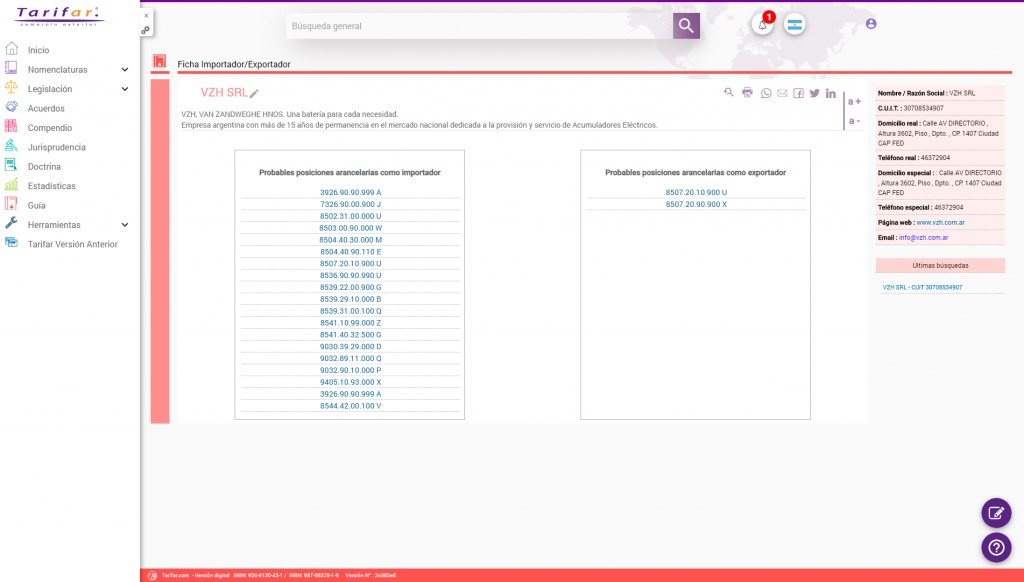Open importer position 8539.22.00.900 G
The width and height of the screenshot is (1024, 582).
pyautogui.click(x=351, y=287)
